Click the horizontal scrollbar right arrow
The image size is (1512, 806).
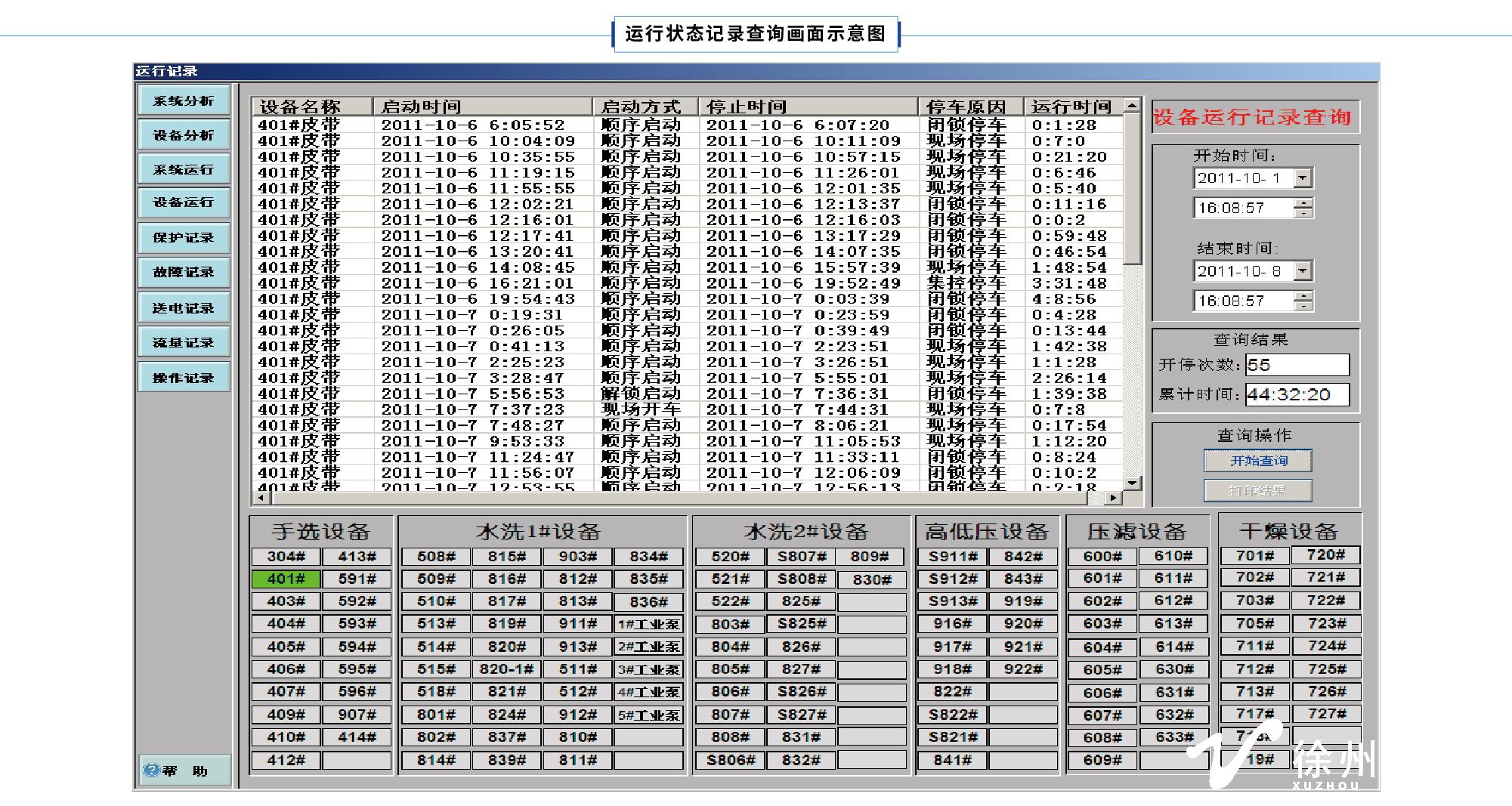(1113, 498)
